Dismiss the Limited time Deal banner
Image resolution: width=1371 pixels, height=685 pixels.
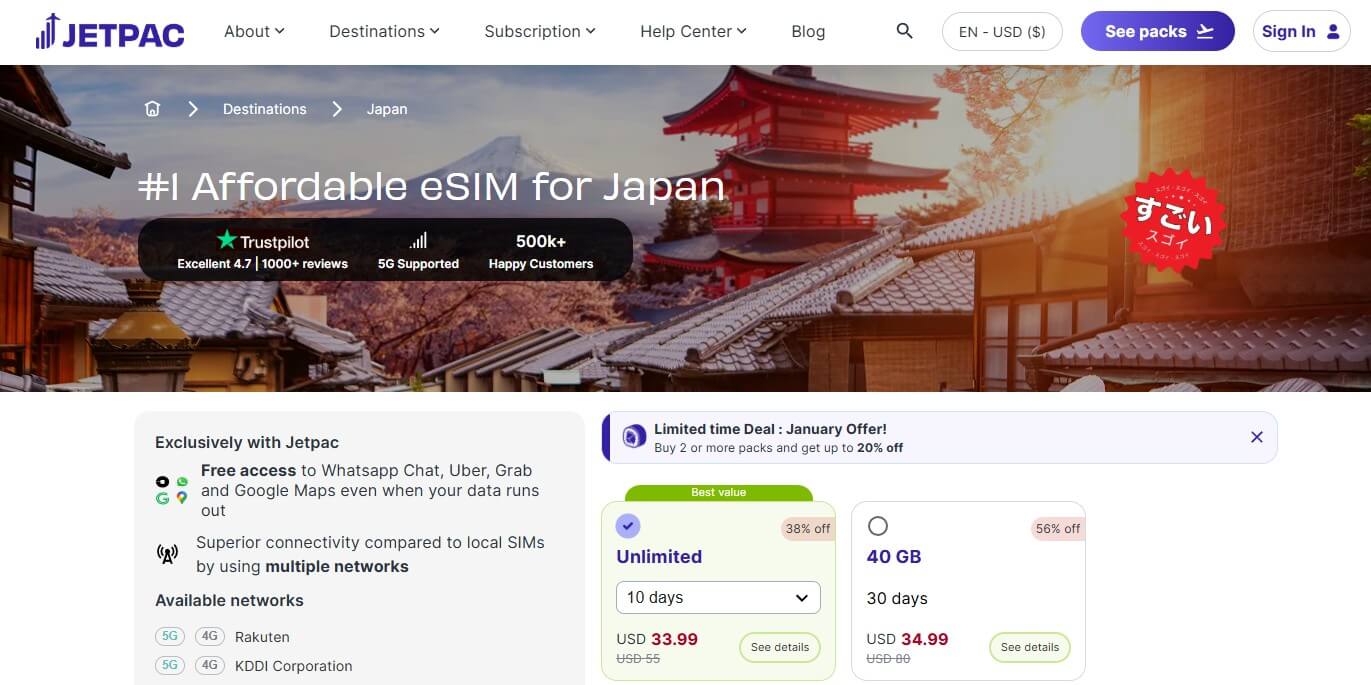1257,437
